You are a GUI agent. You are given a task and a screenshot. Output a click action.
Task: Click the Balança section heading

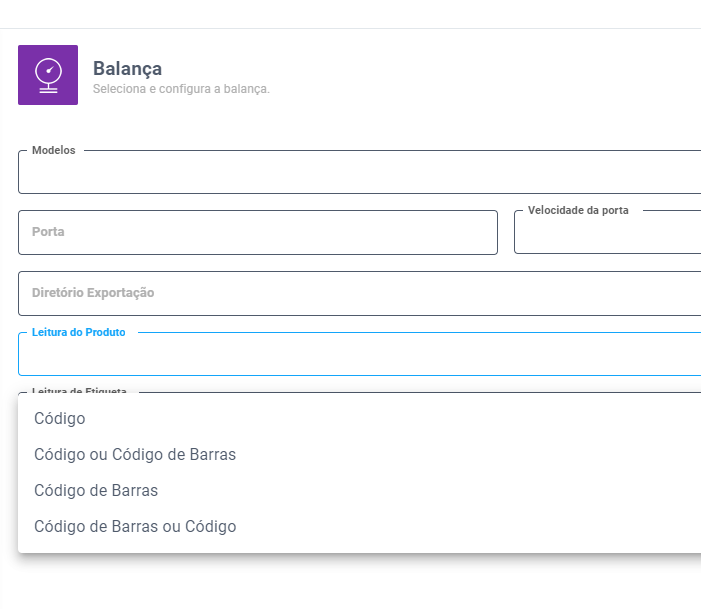coord(127,68)
